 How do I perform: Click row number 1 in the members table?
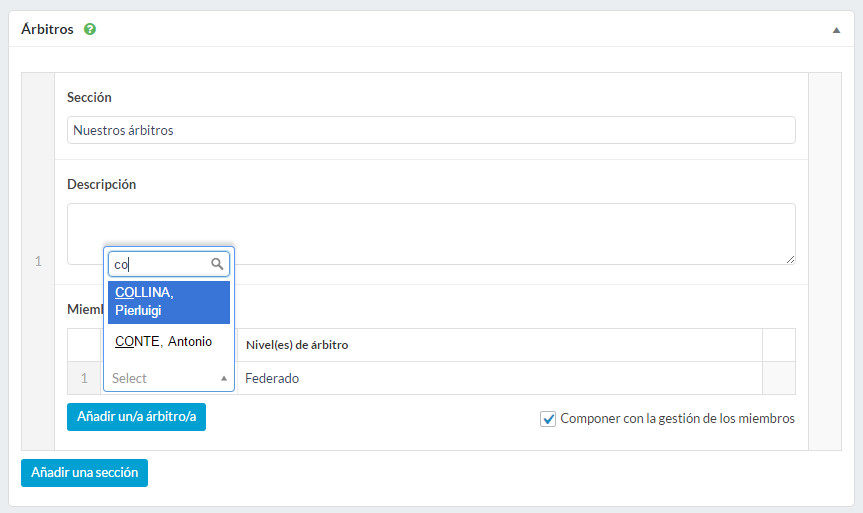(84, 378)
